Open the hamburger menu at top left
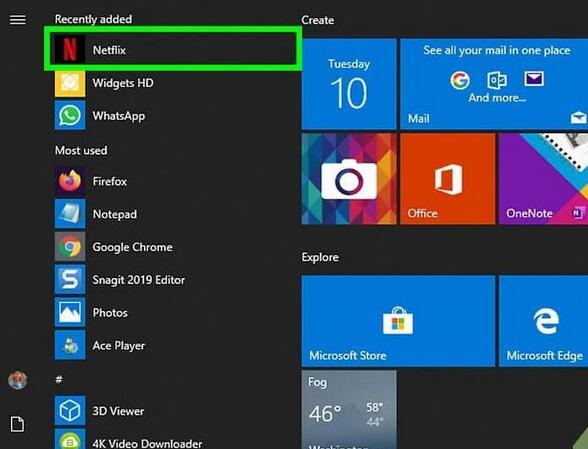 click(18, 20)
